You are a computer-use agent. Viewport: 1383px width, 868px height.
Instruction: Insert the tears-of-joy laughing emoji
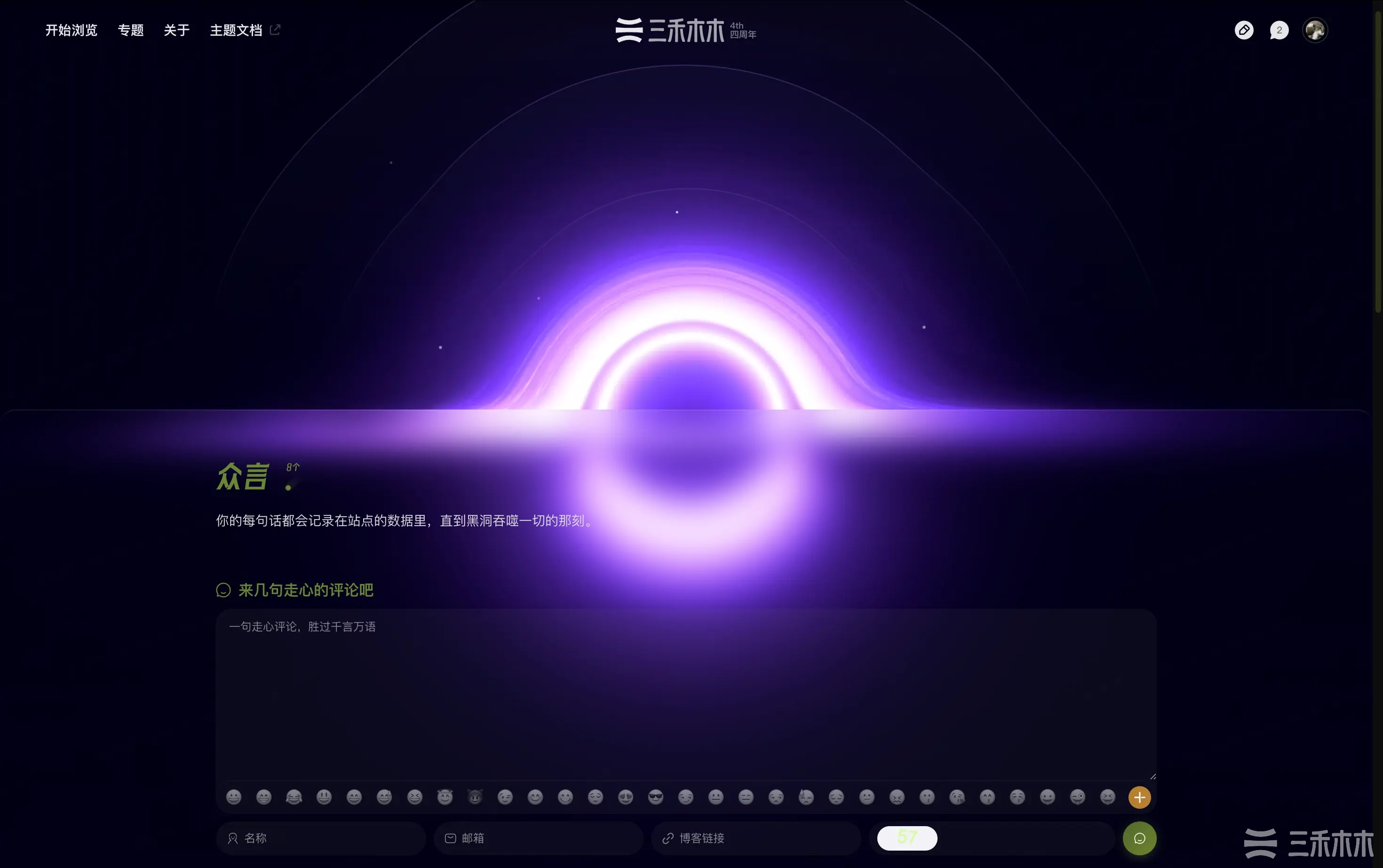(x=294, y=797)
